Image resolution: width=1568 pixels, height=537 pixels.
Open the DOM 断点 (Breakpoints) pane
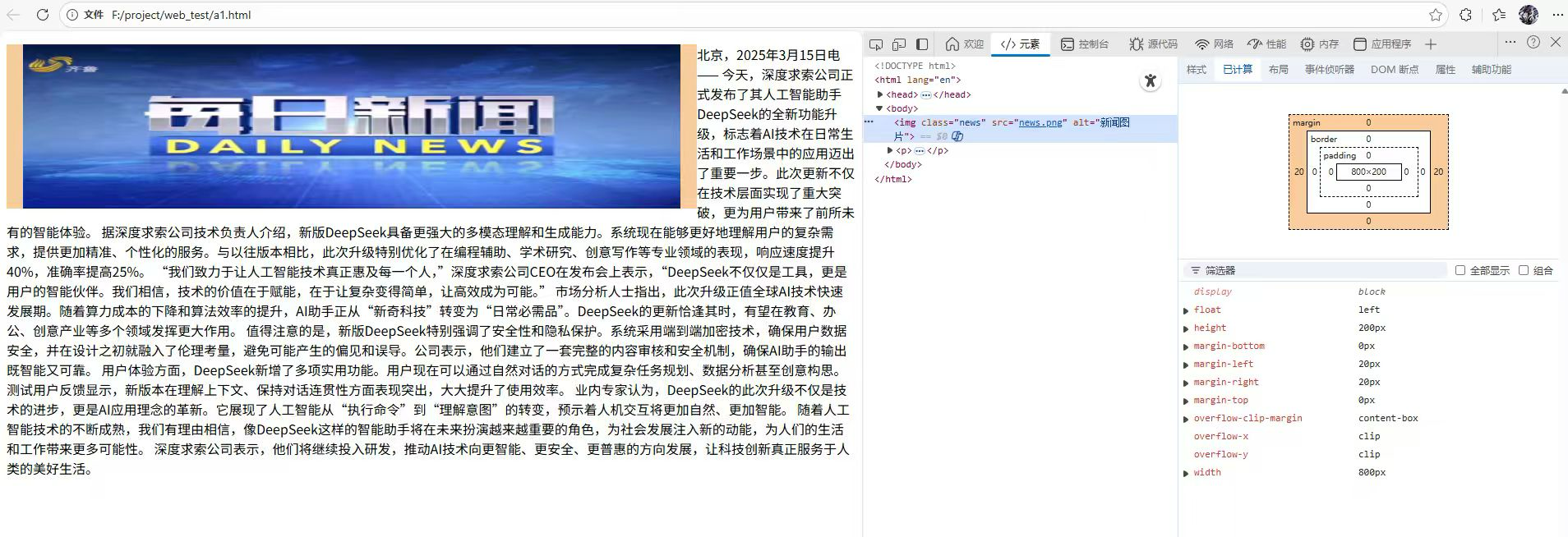(x=1395, y=70)
